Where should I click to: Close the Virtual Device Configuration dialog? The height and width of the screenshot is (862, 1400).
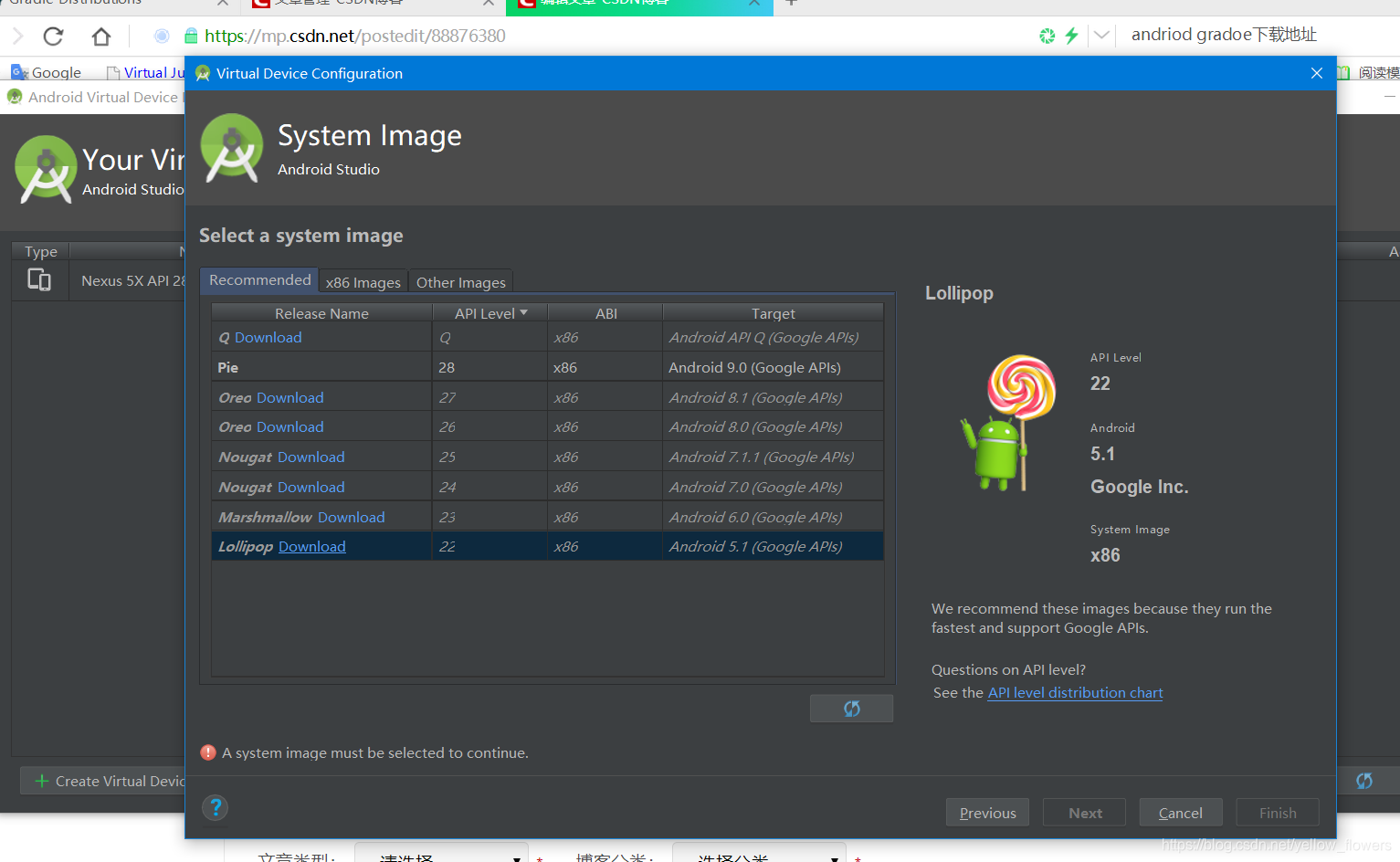click(1317, 73)
